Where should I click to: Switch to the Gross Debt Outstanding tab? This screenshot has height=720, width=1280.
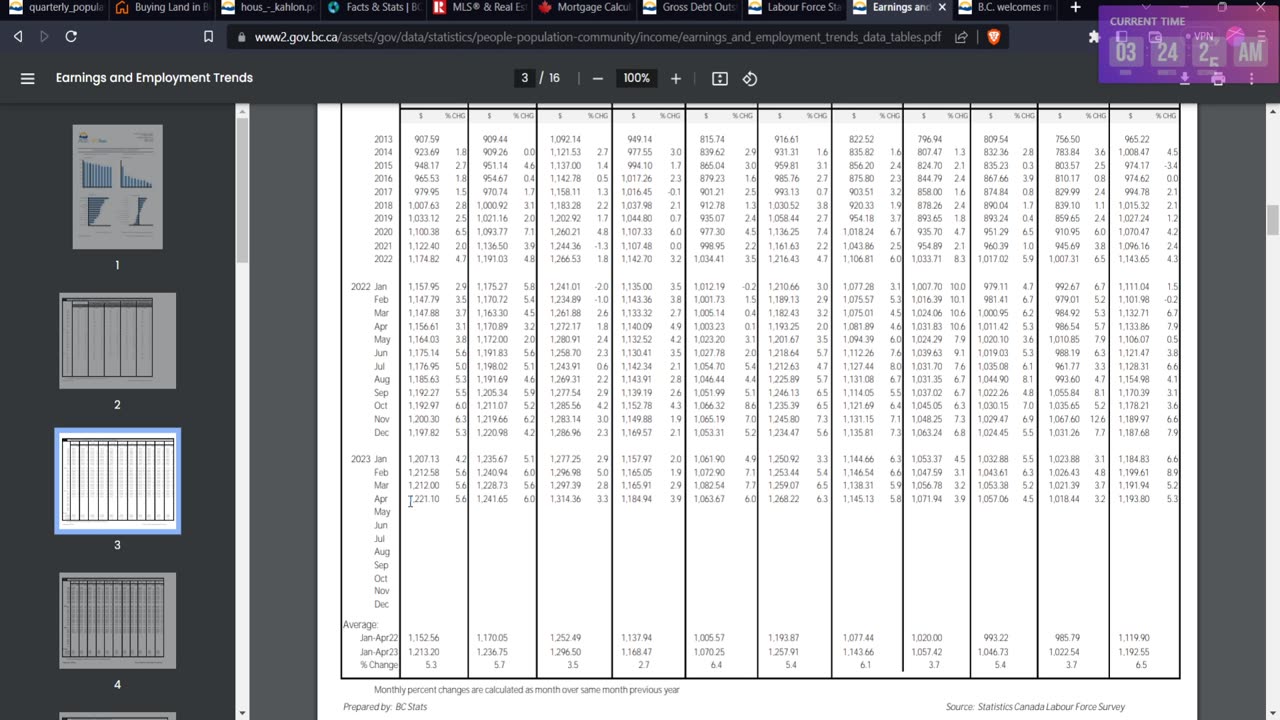pos(691,8)
